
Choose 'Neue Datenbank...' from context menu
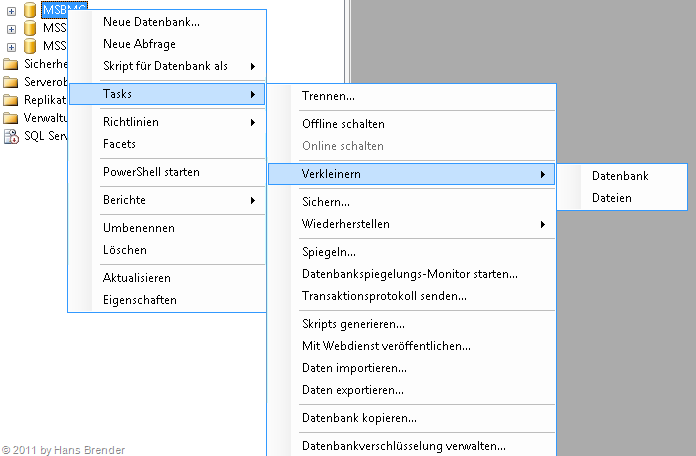point(151,22)
